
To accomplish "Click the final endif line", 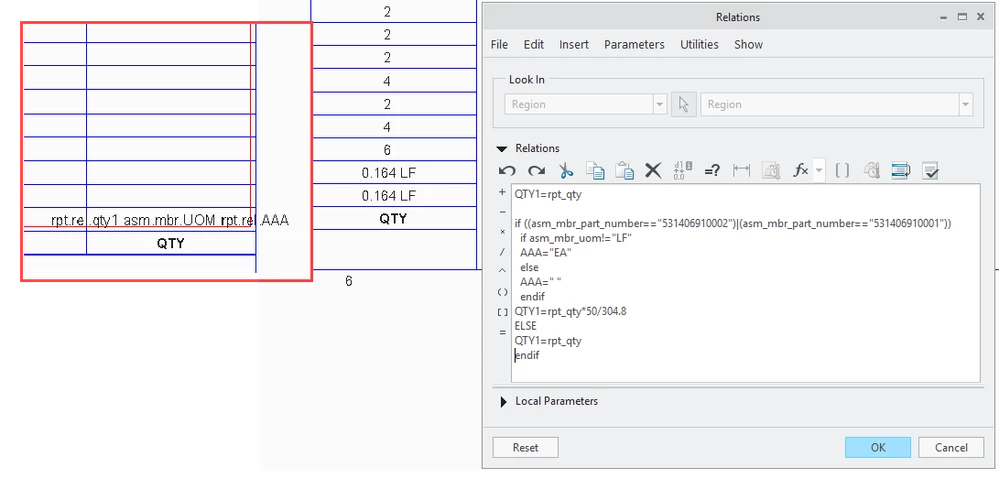I will pos(527,355).
